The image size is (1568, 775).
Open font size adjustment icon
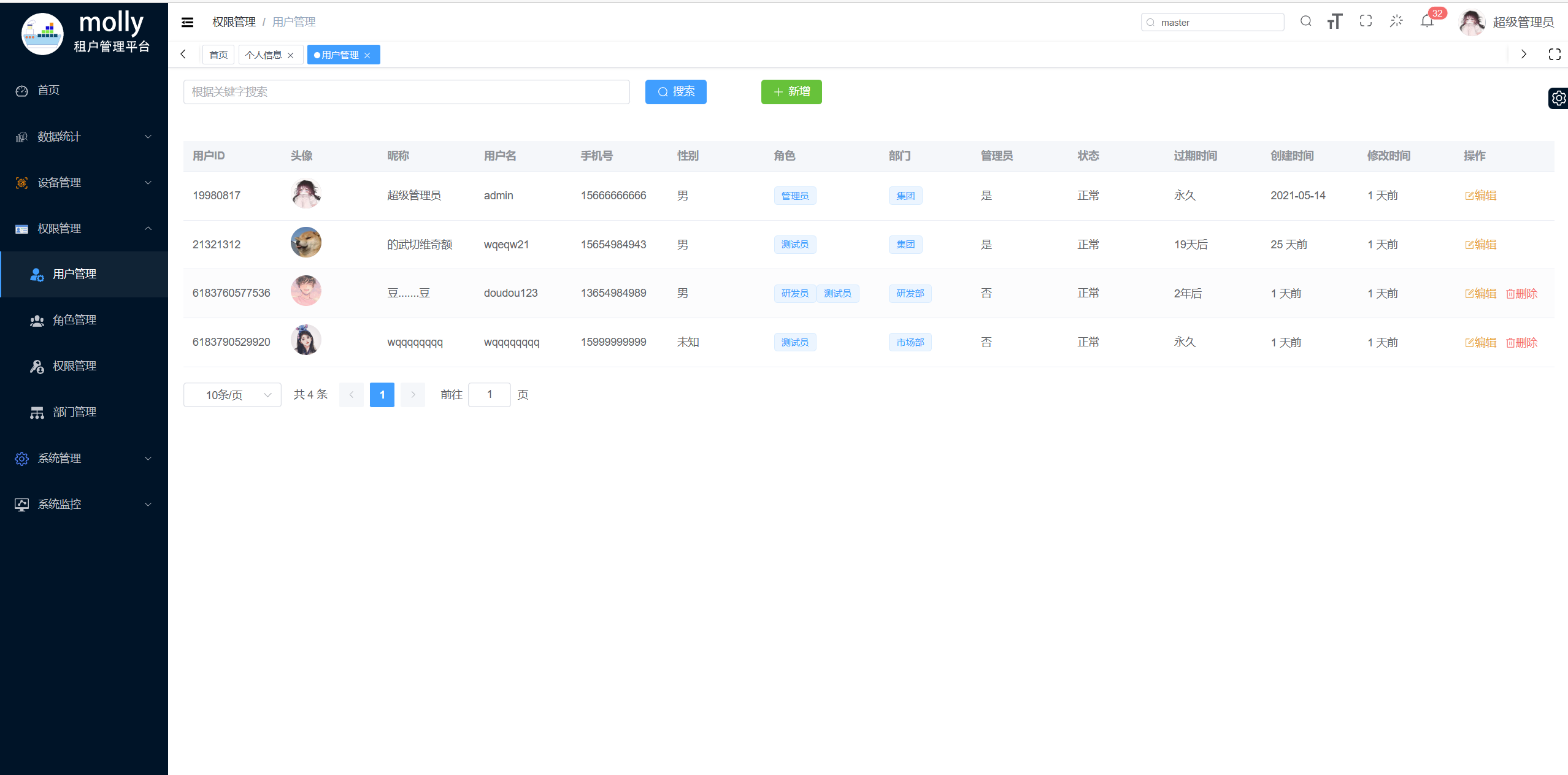(x=1335, y=21)
